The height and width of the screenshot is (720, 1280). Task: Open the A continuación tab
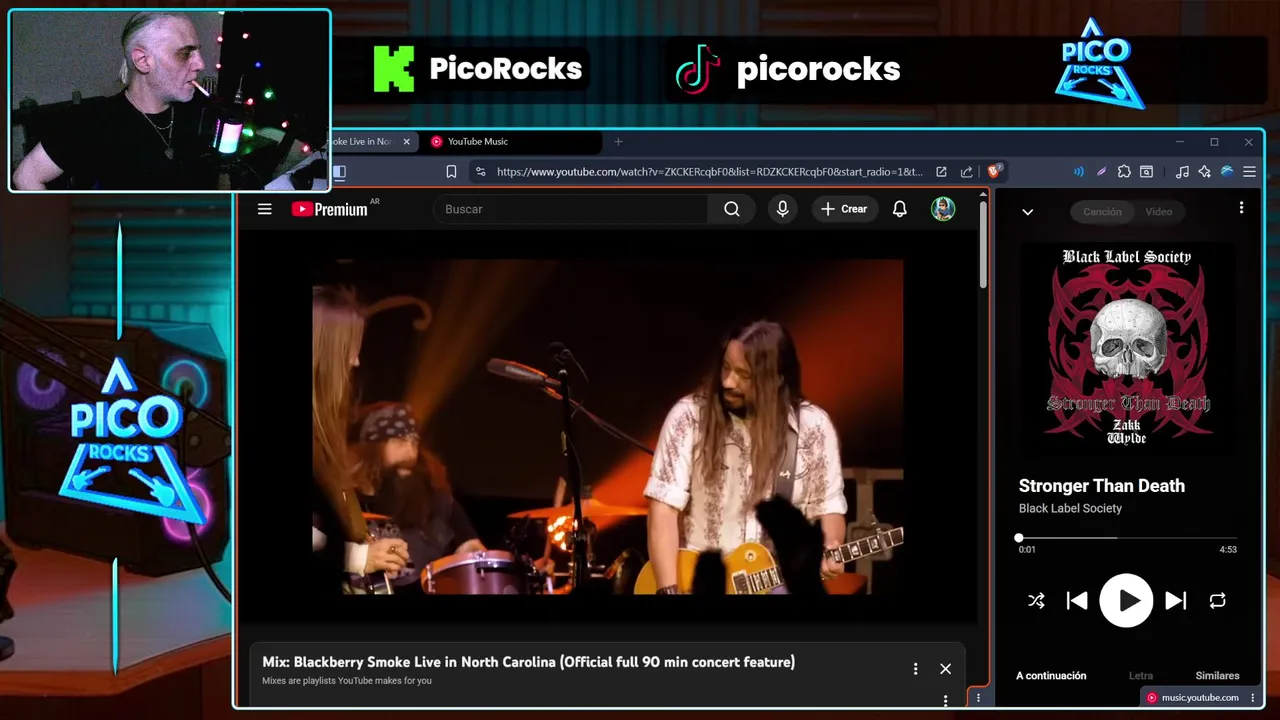pyautogui.click(x=1051, y=676)
